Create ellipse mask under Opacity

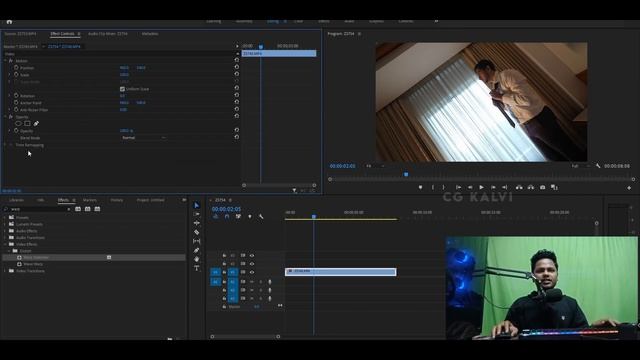click(18, 124)
